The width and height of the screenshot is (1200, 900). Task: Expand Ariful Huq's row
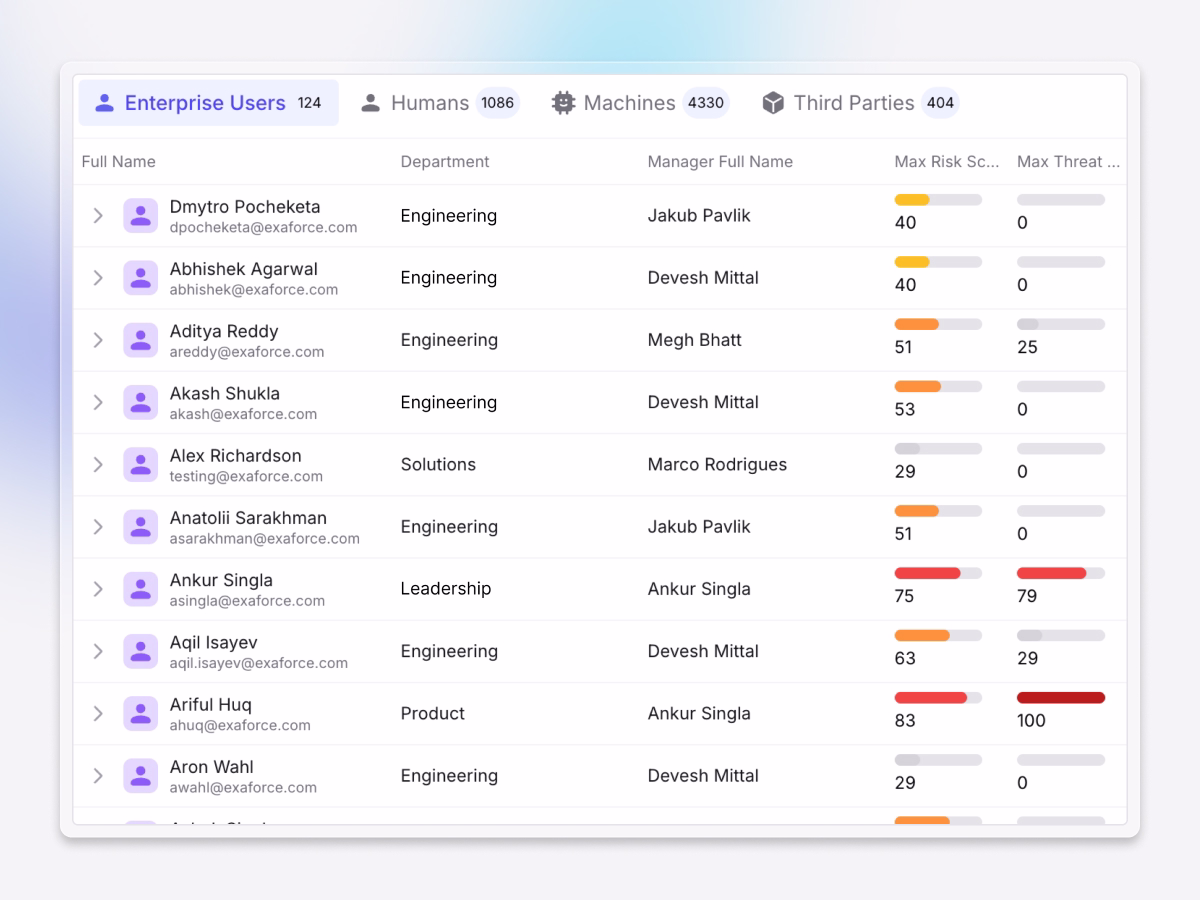point(97,713)
